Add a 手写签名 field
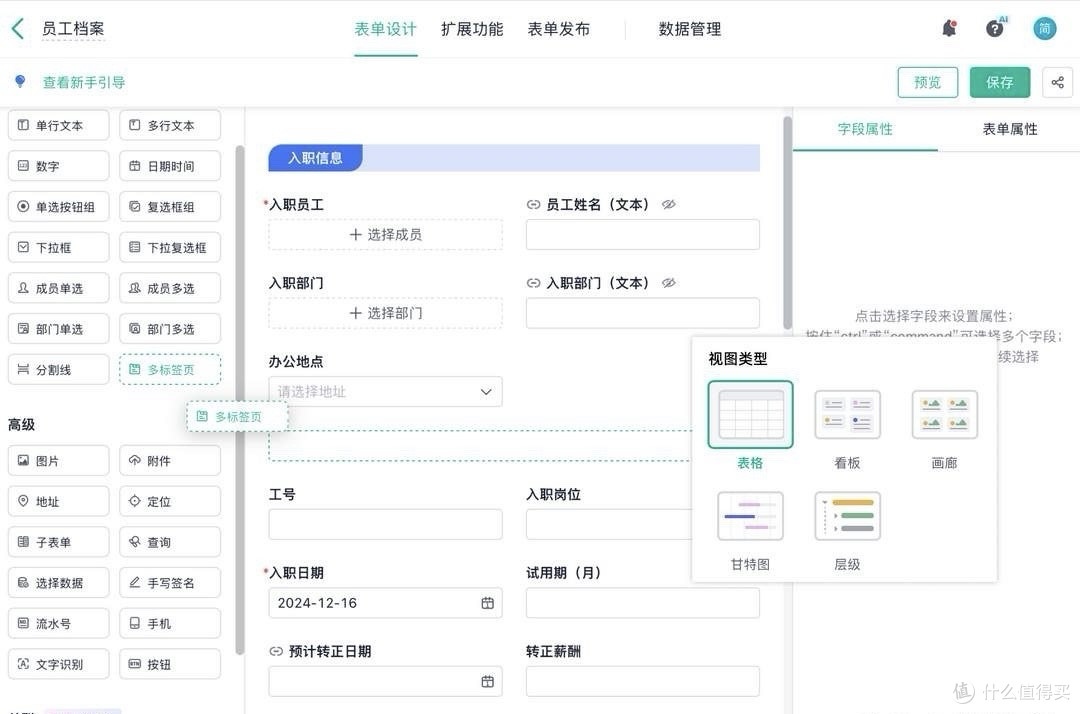The image size is (1080, 714). (x=170, y=582)
